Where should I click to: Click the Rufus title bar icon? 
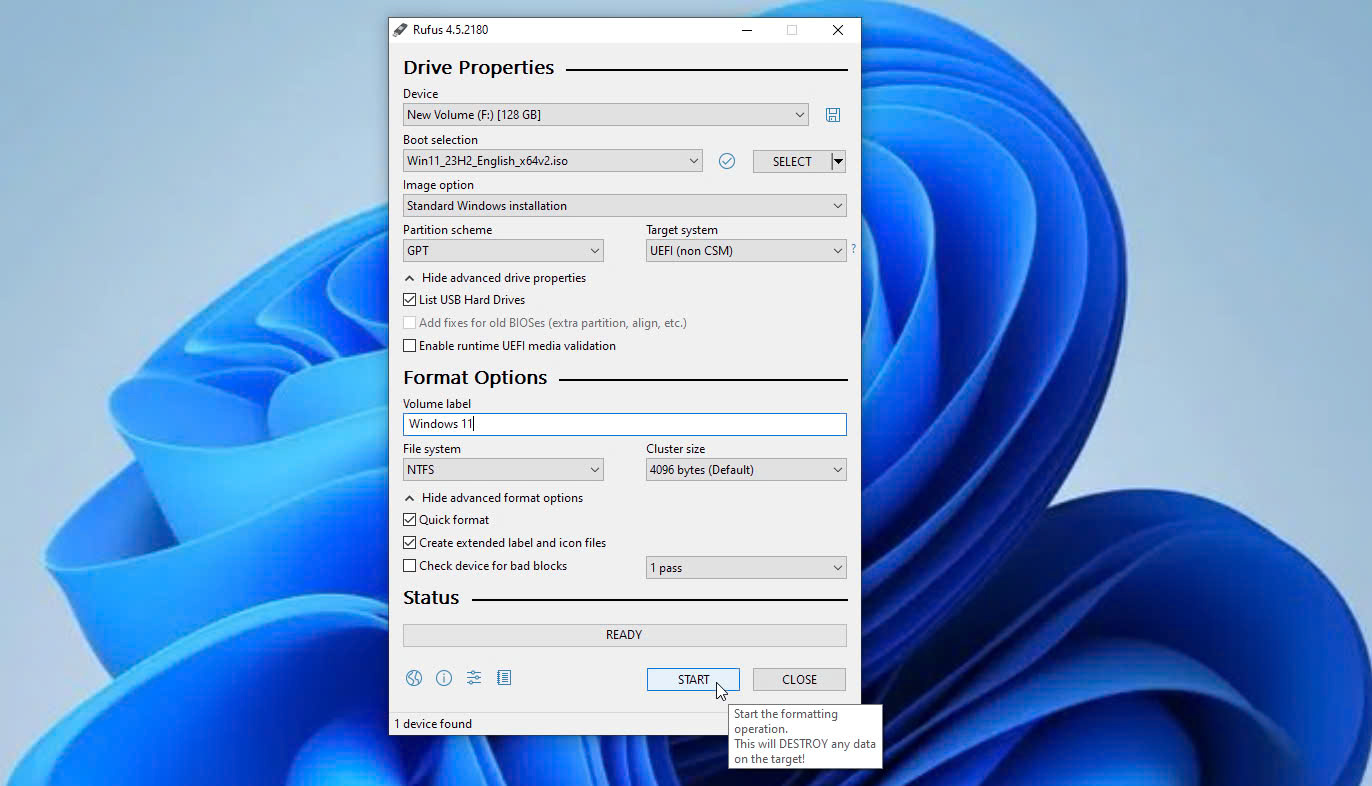(400, 30)
